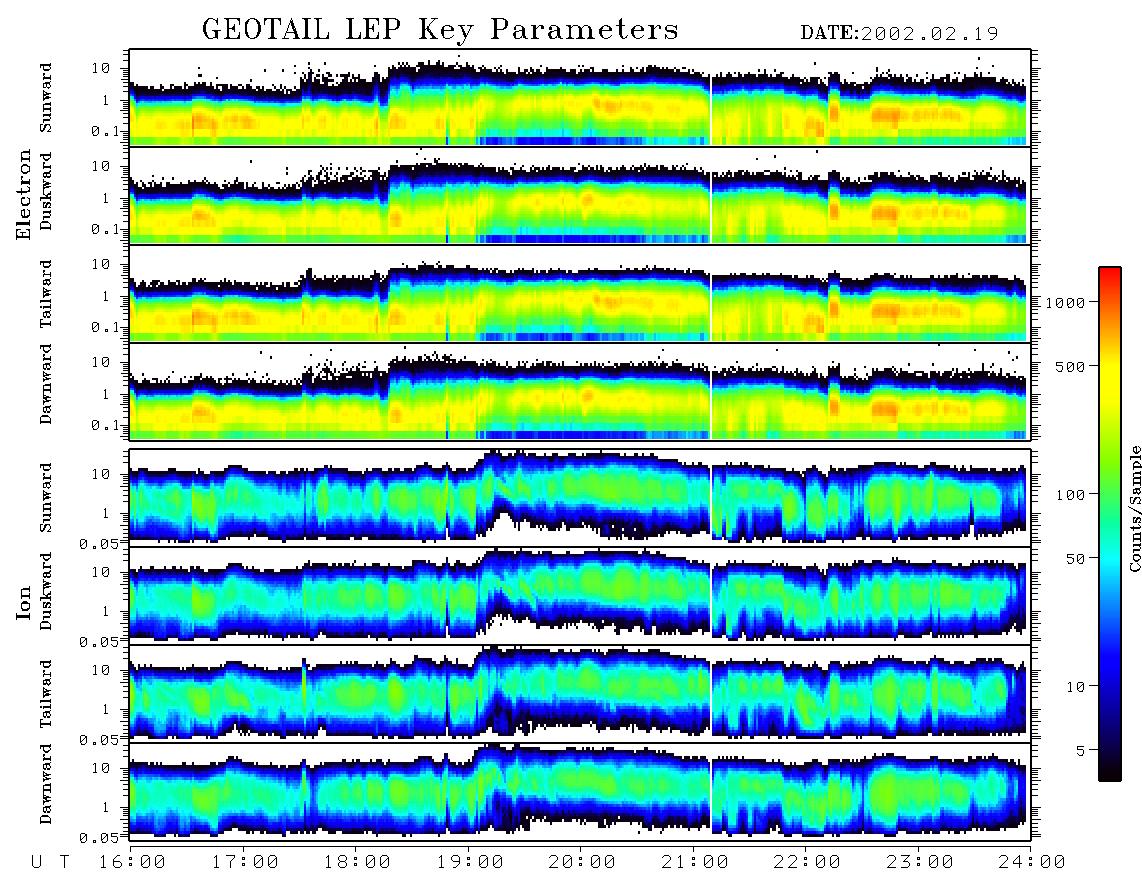Click the Ion Tailward panel label
1142x880 pixels.
coord(46,694)
